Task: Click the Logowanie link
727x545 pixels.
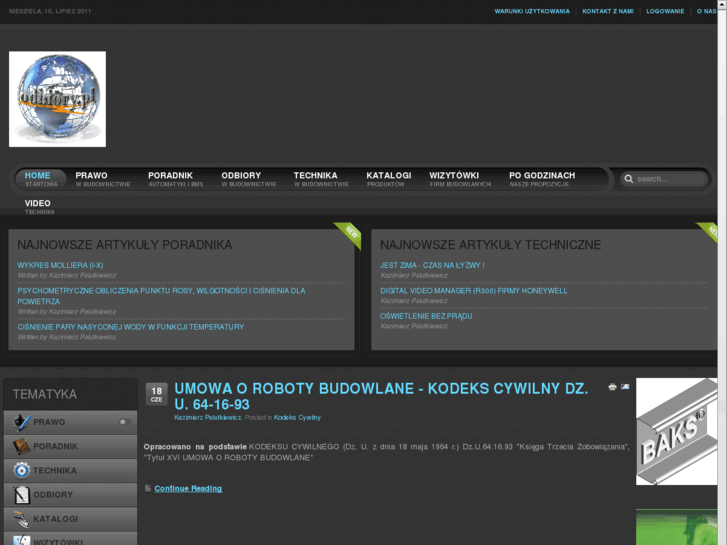Action: (x=665, y=11)
